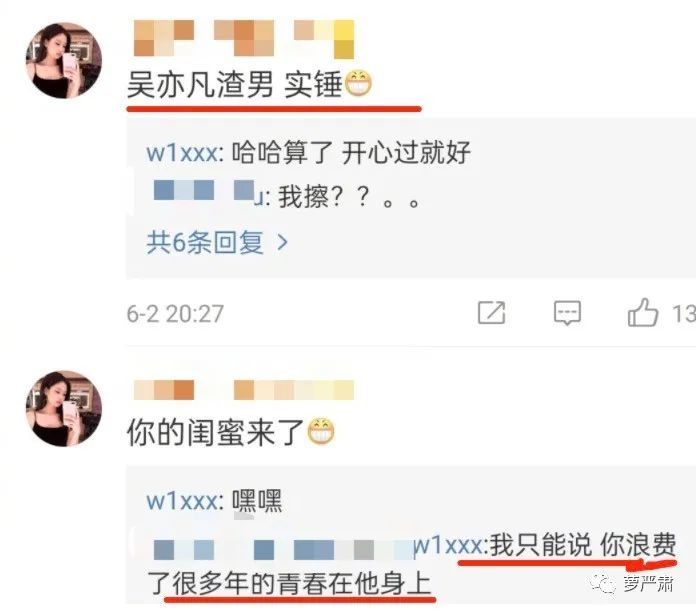This screenshot has width=696, height=614.
Task: Tap the share/repost icon under first comment
Action: tap(491, 313)
